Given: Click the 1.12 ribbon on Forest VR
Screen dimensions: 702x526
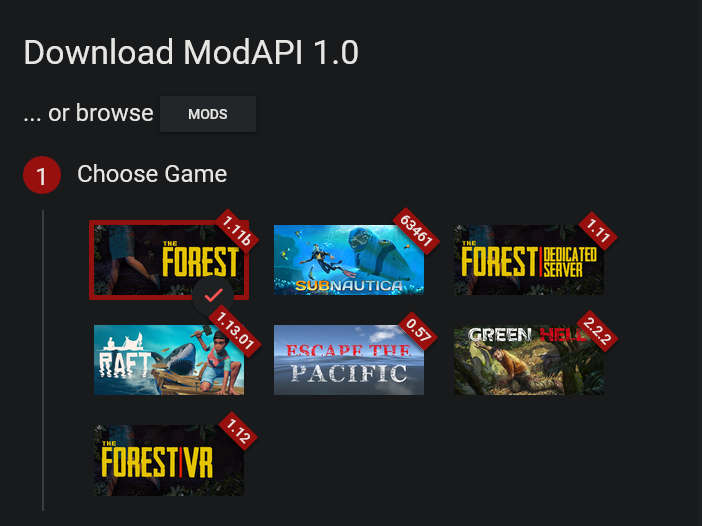Looking at the screenshot, I should click(x=238, y=431).
